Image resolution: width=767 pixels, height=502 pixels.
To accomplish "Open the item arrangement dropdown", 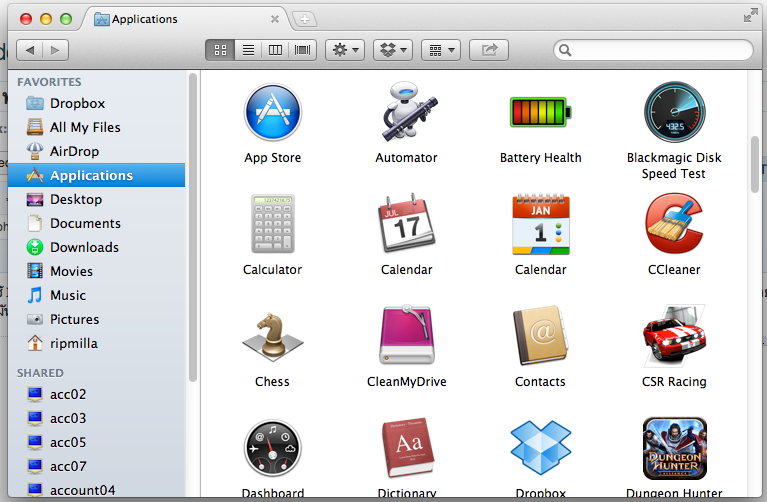I will coord(440,50).
